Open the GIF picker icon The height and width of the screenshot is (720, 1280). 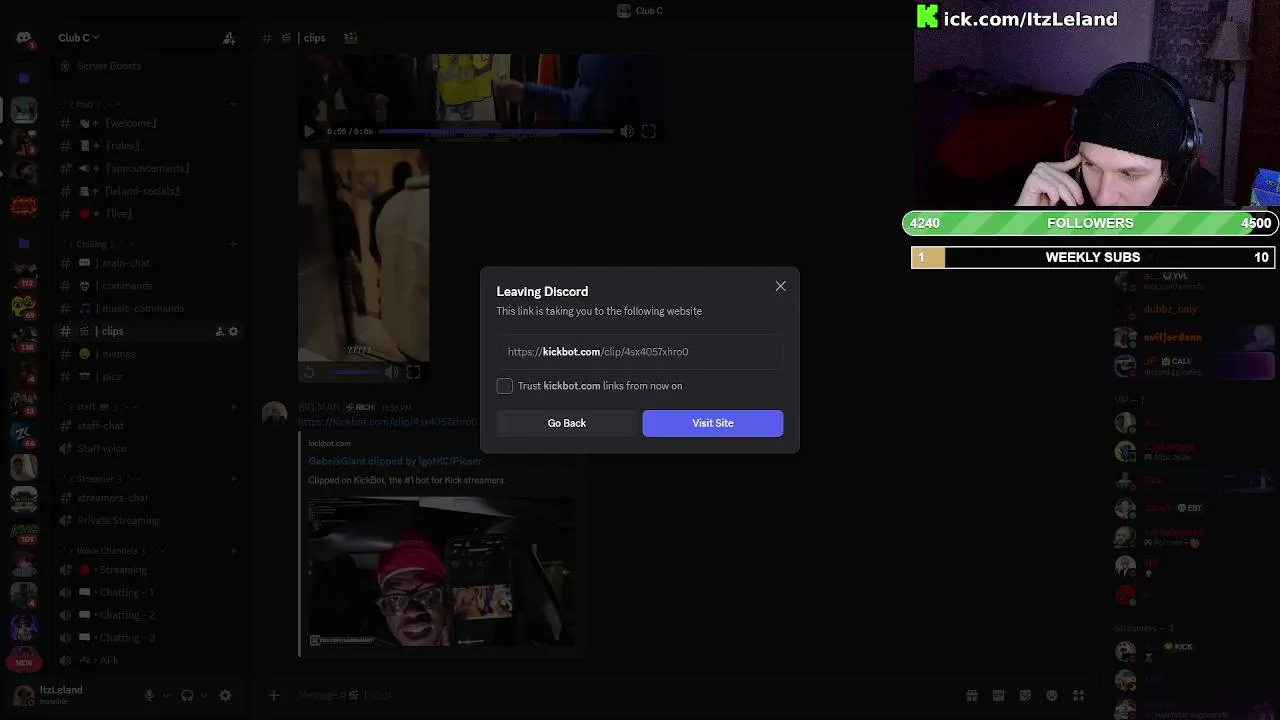click(998, 696)
